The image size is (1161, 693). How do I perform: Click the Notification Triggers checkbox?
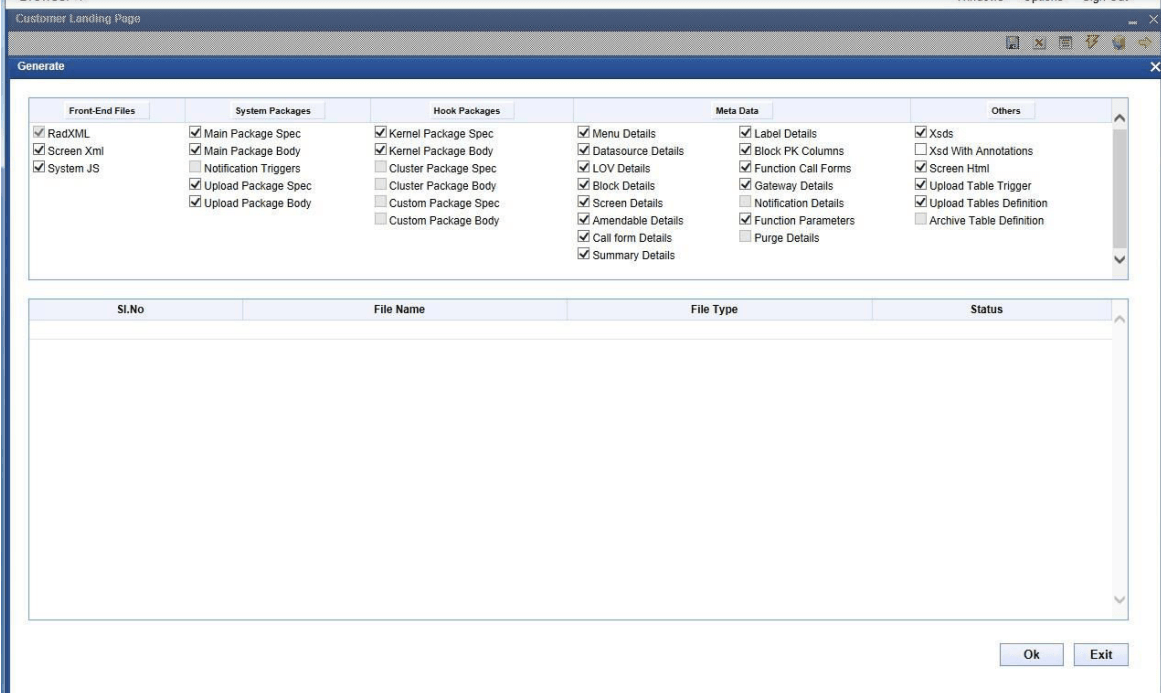(195, 167)
